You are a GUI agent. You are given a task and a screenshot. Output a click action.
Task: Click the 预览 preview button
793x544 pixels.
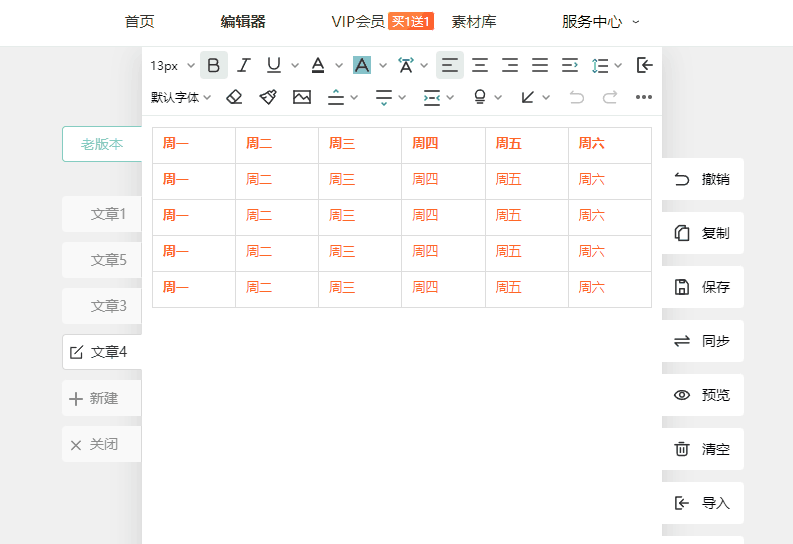702,395
